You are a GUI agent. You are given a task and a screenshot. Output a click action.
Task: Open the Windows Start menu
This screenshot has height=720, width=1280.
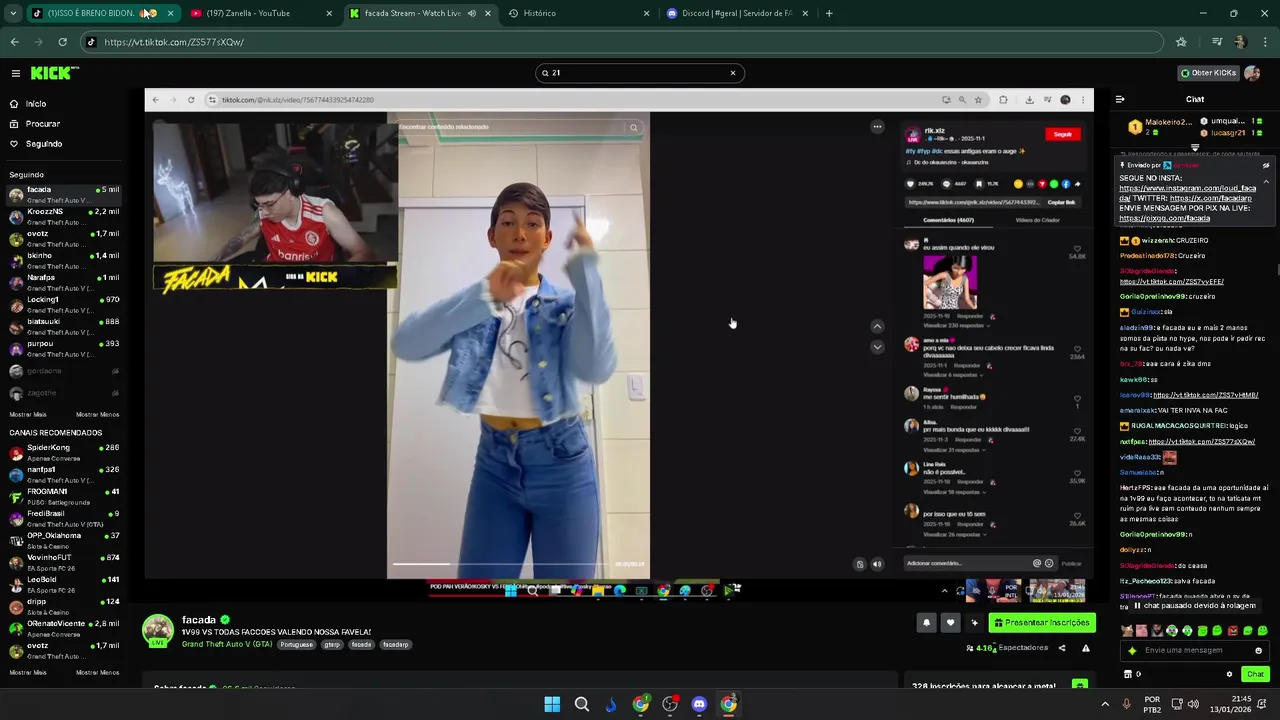click(x=552, y=704)
